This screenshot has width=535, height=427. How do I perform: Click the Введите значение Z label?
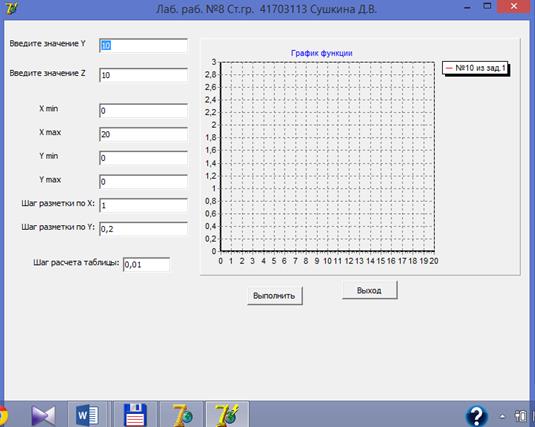47,73
